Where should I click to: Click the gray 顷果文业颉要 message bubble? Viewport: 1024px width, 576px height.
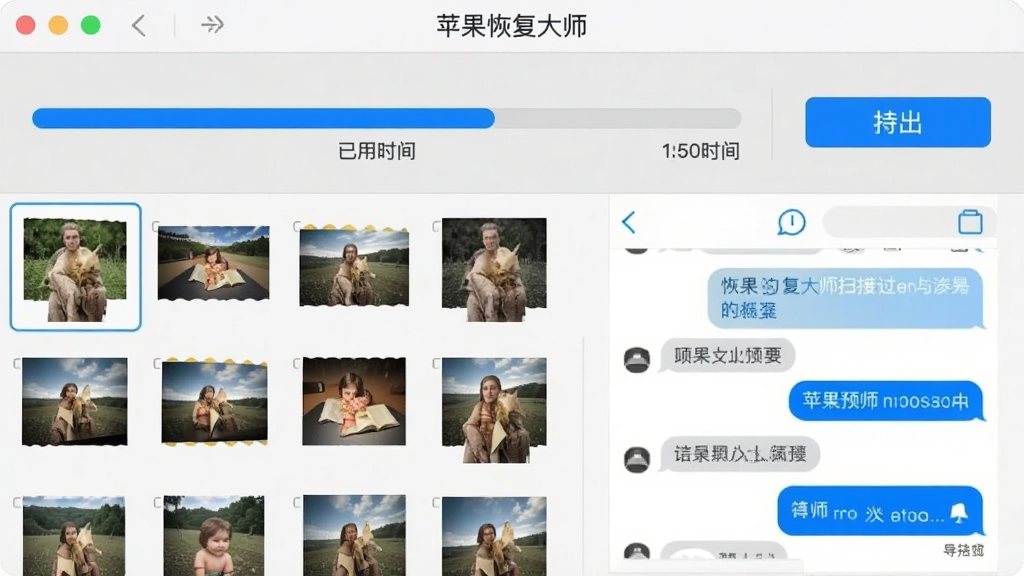click(x=727, y=355)
